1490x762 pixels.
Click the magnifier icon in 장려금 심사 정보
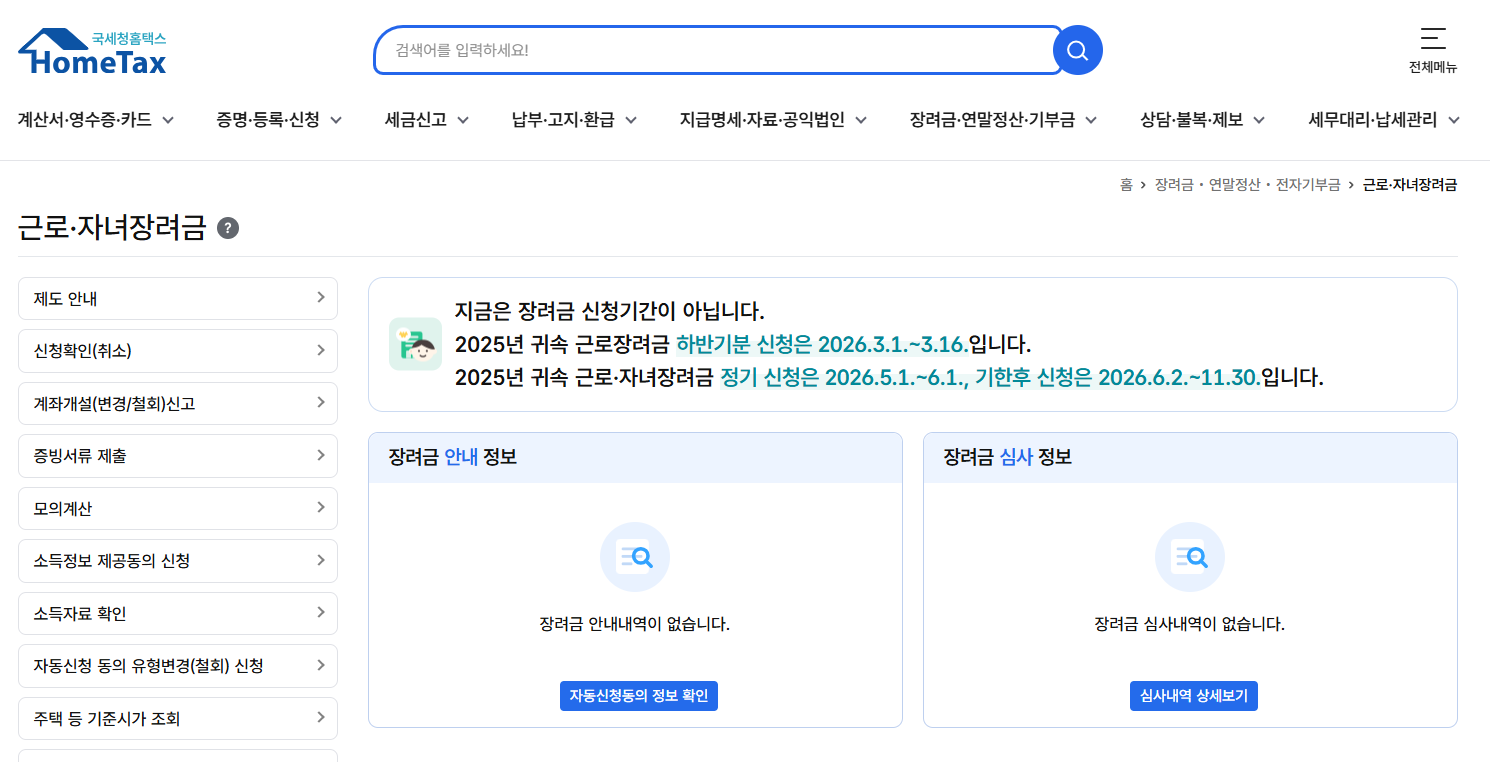tap(1190, 557)
